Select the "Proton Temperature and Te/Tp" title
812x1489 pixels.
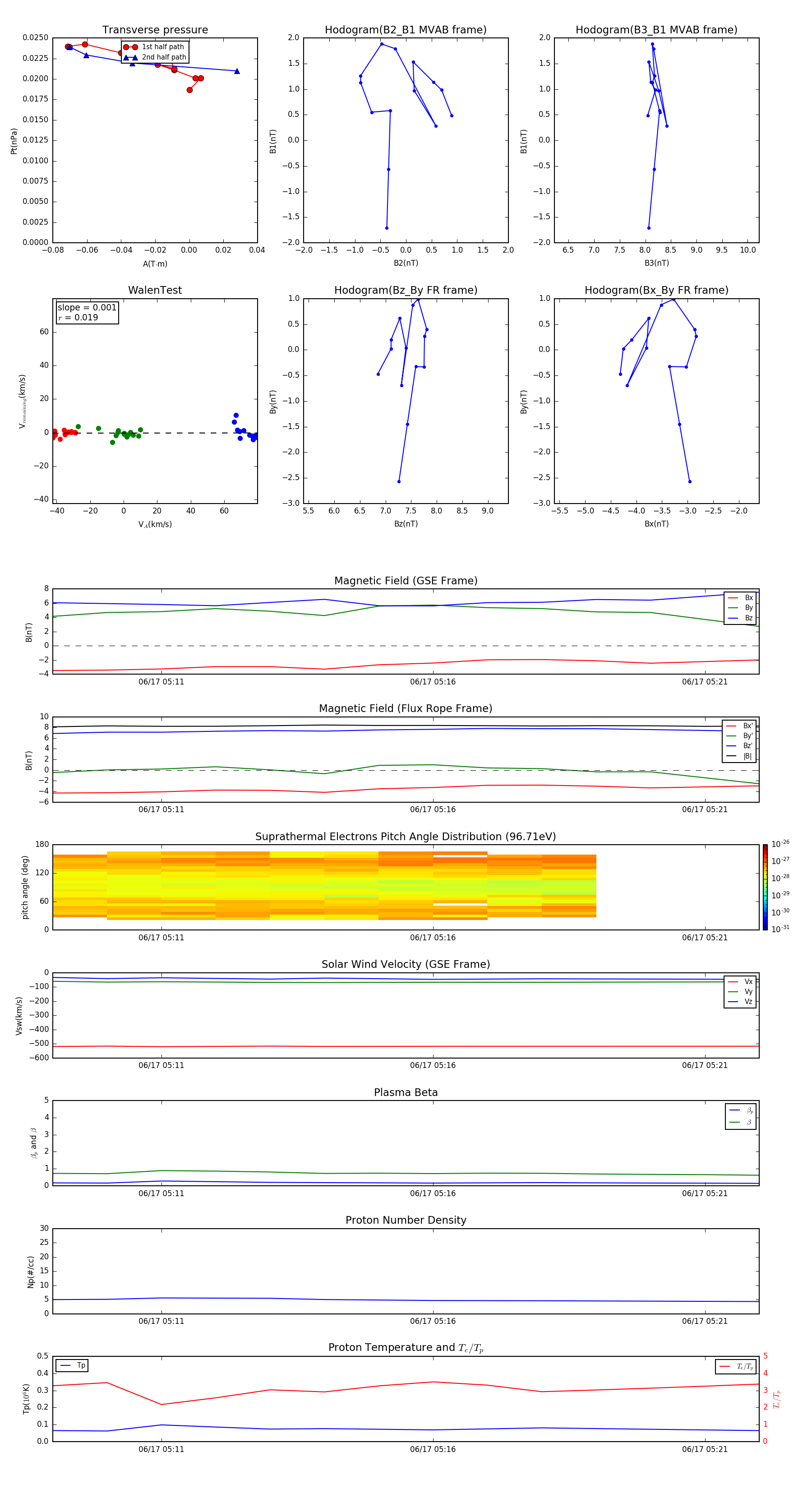click(406, 1347)
